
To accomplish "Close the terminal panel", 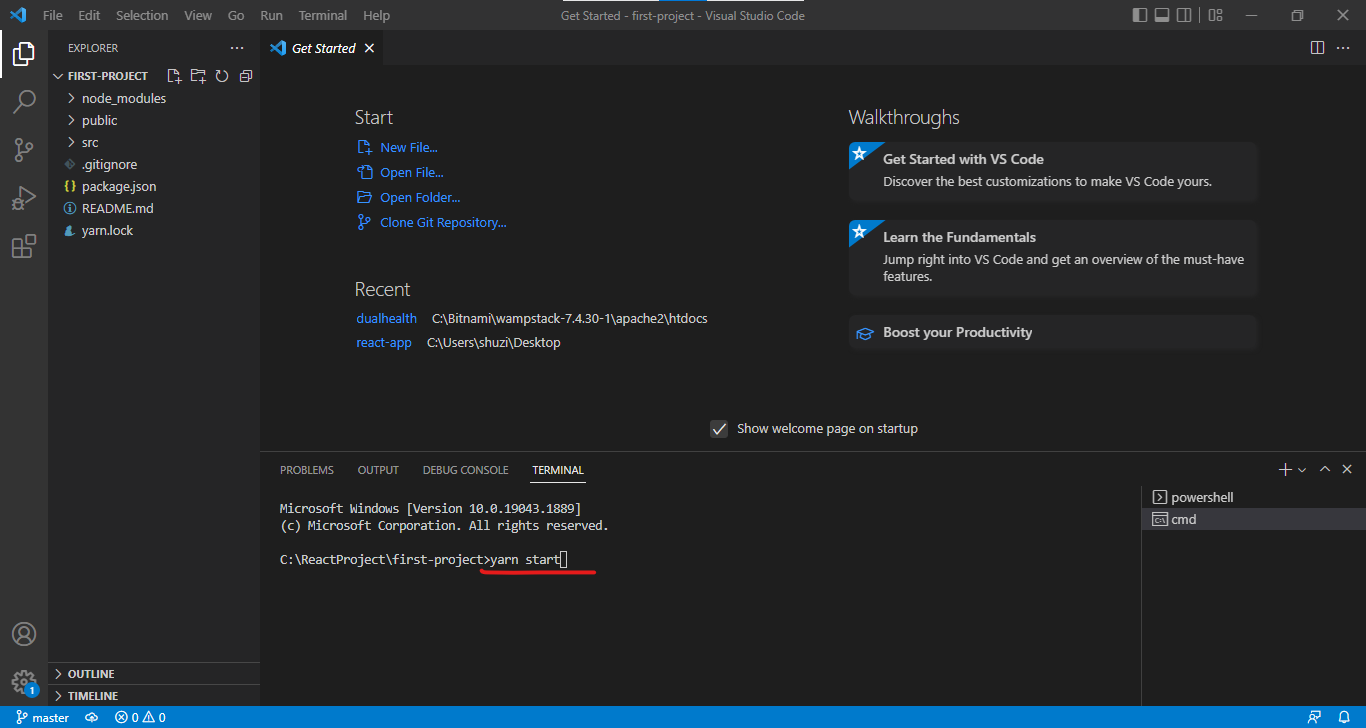I will pos(1347,469).
